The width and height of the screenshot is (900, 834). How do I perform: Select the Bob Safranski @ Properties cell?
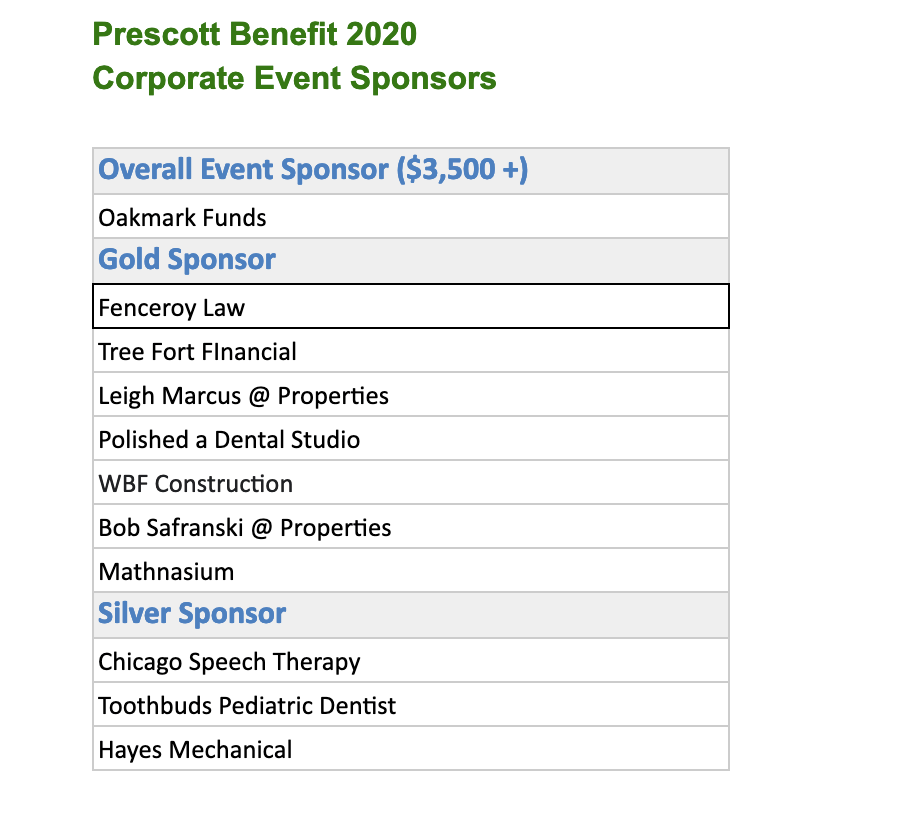point(410,528)
